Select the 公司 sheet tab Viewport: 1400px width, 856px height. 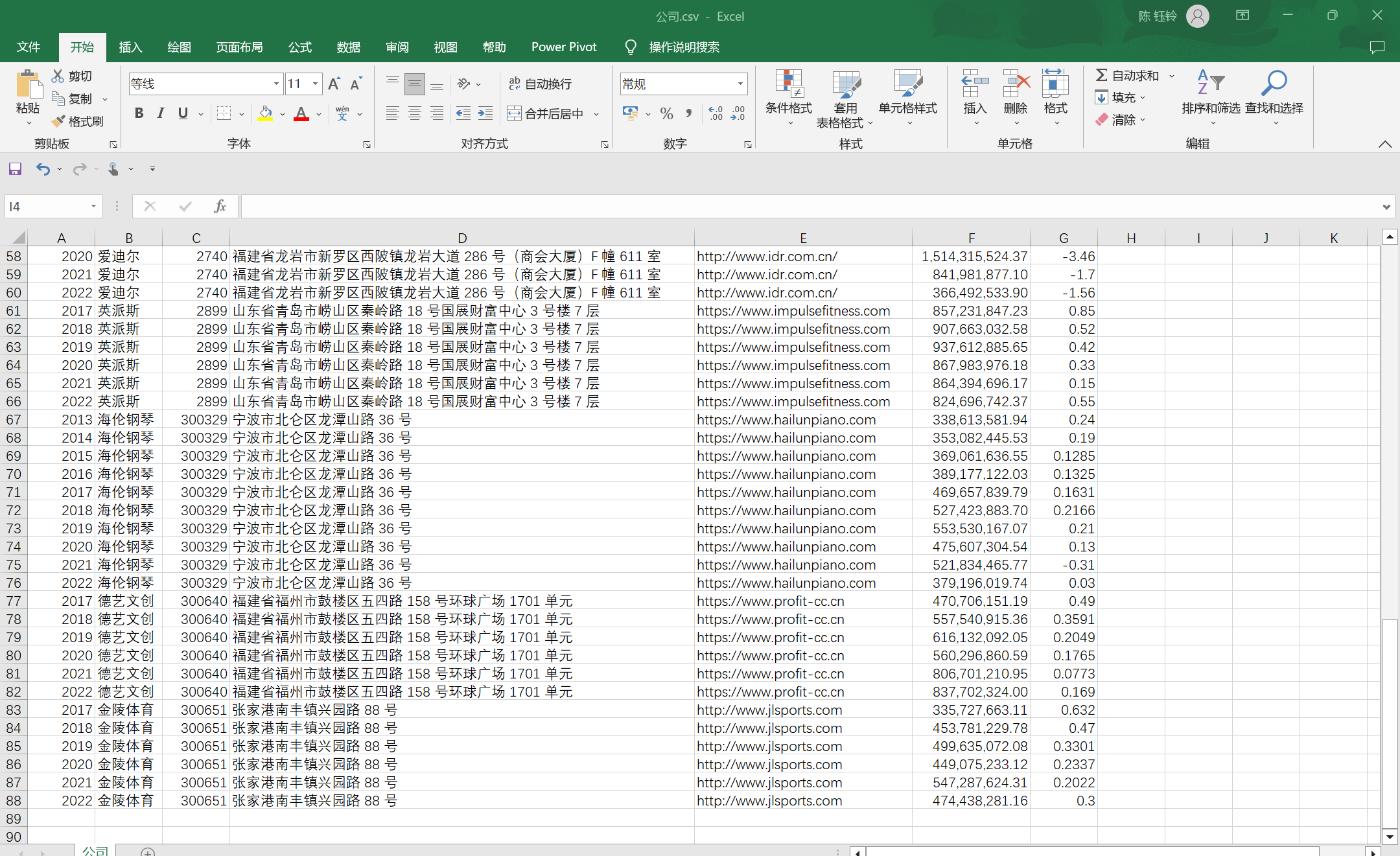pyautogui.click(x=95, y=850)
